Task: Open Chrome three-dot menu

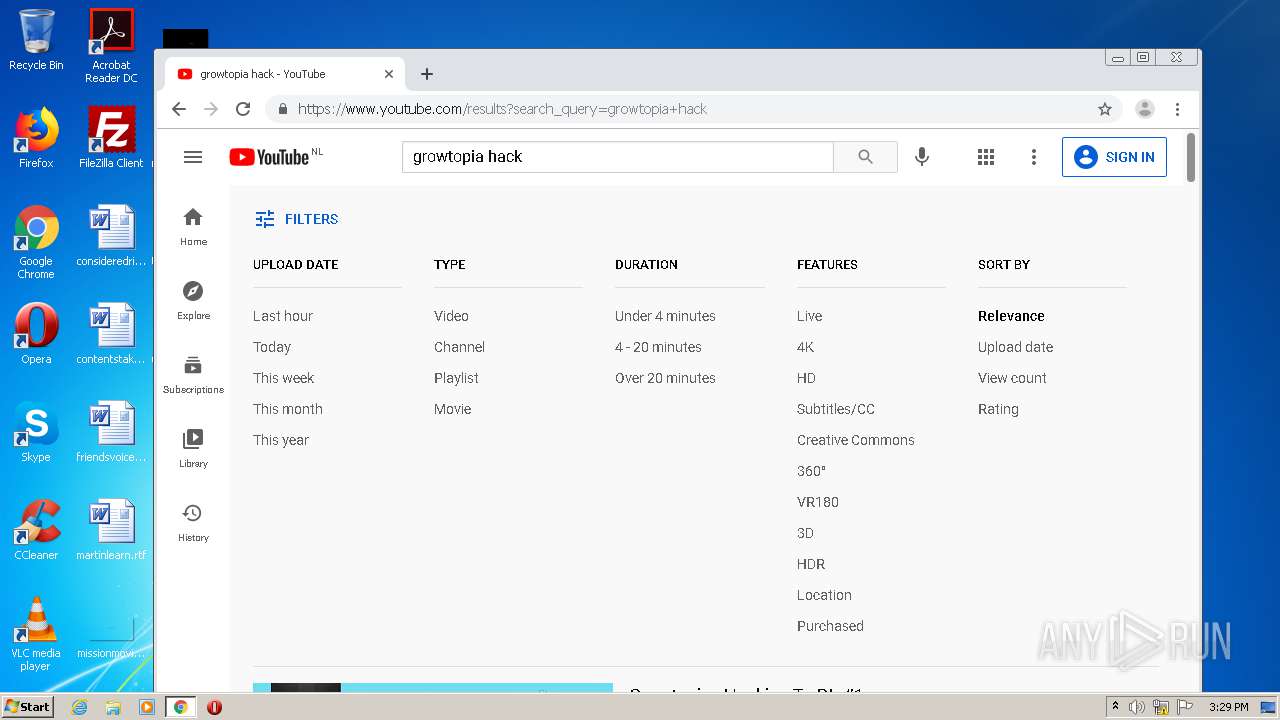Action: pos(1178,109)
